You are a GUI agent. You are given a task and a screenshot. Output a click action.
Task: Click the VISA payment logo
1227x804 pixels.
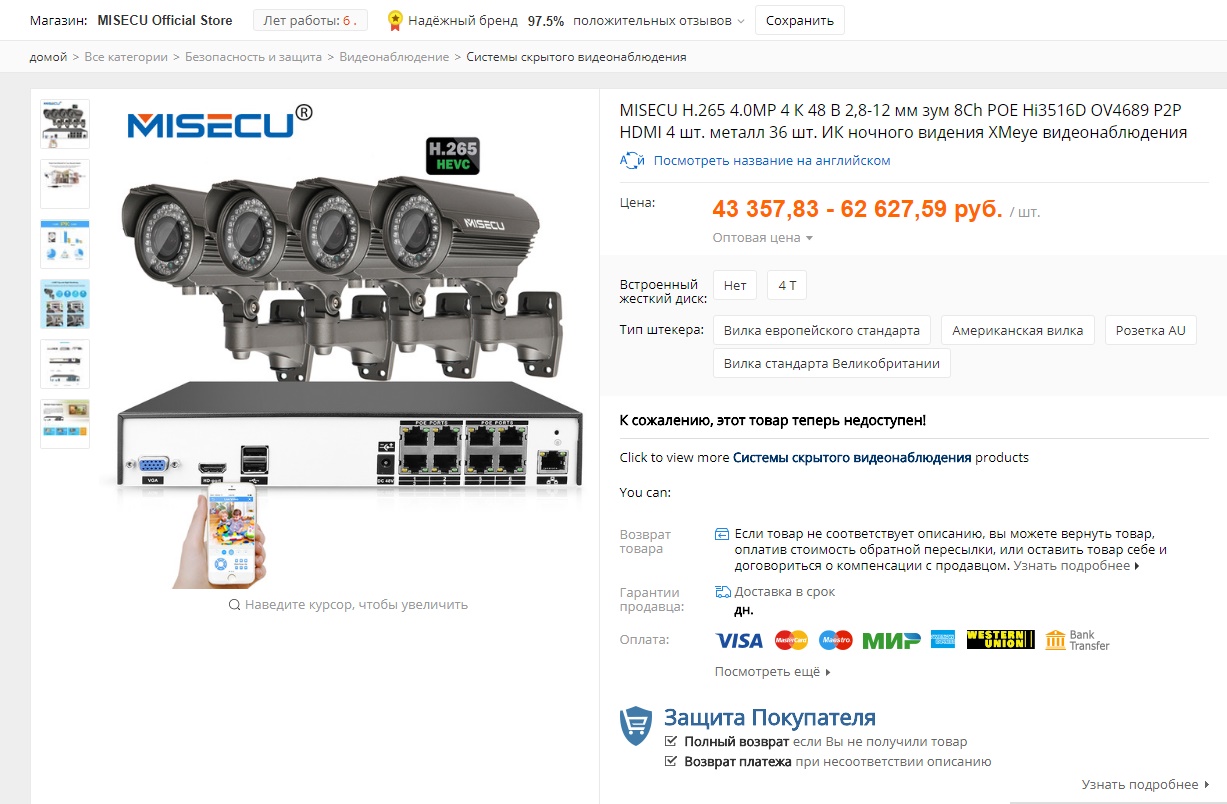point(739,640)
